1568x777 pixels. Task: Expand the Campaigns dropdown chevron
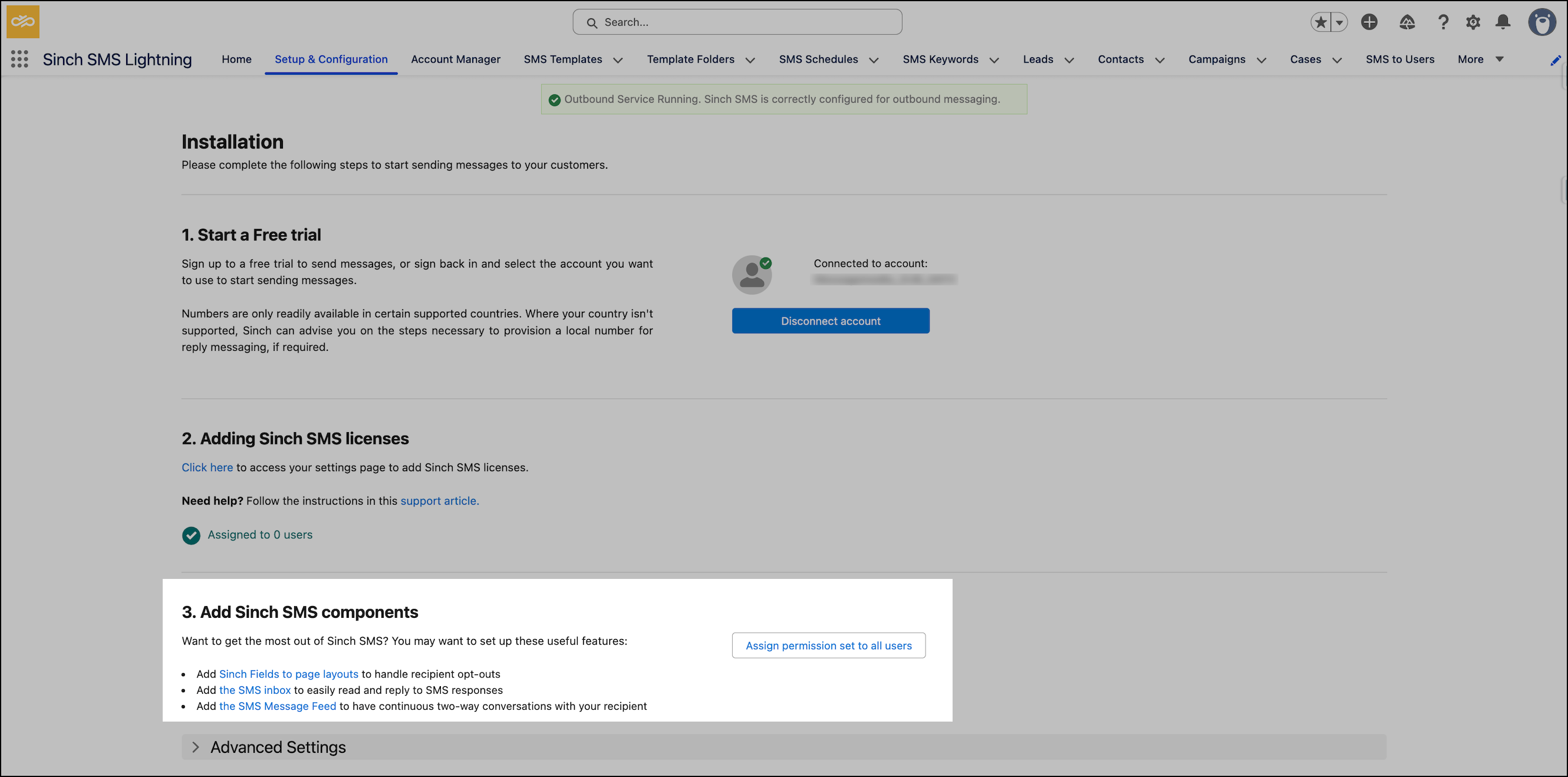tap(1262, 60)
